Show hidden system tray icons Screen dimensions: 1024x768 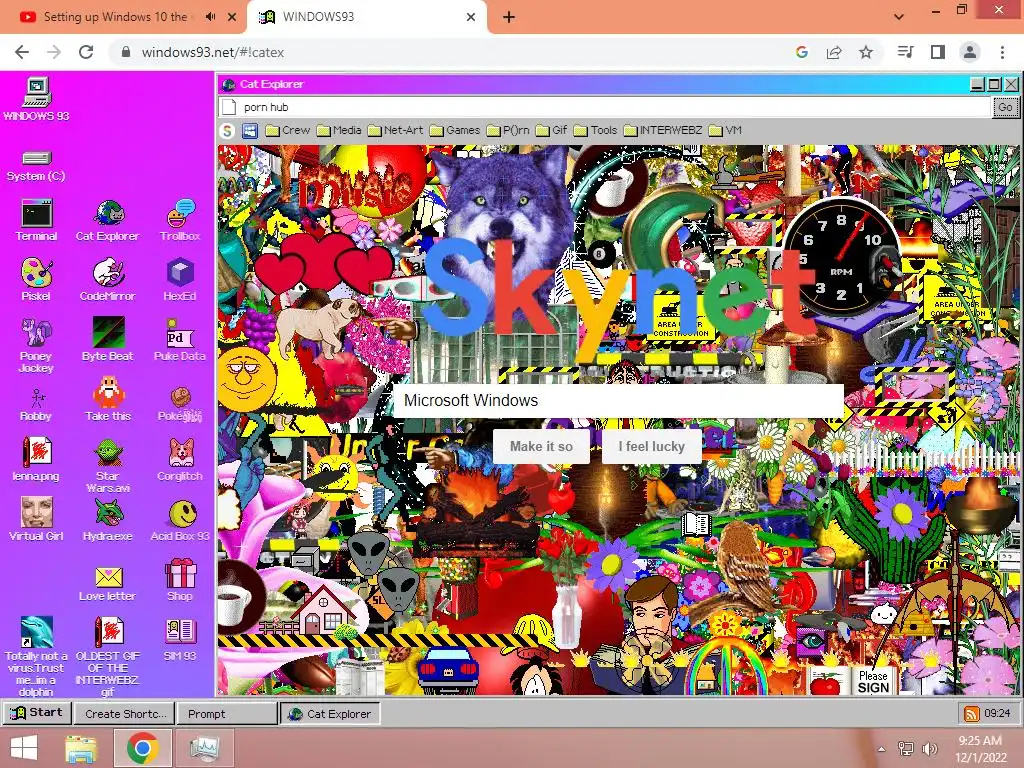coord(882,750)
